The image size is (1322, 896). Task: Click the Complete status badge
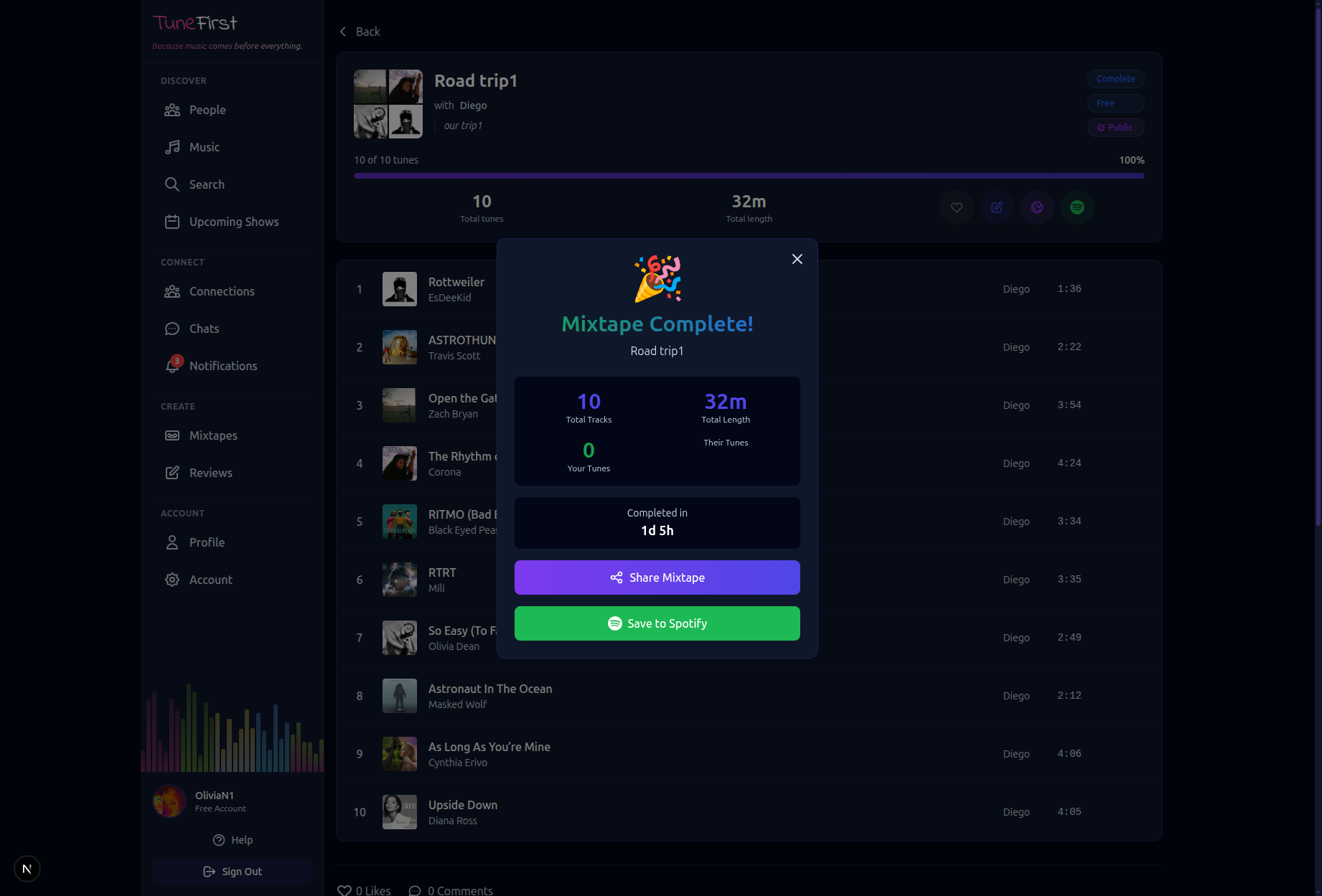point(1115,79)
